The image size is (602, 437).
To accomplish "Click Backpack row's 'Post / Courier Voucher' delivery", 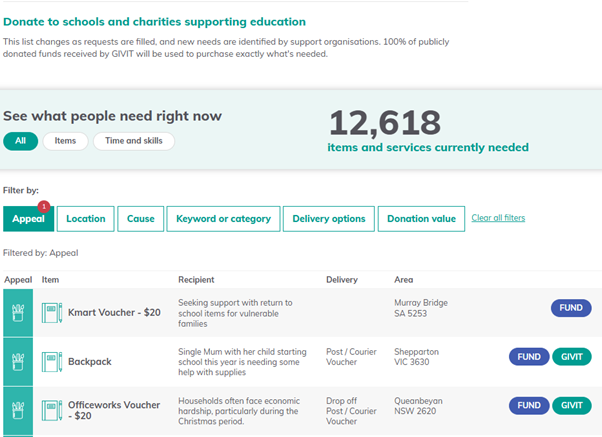I will (x=351, y=357).
